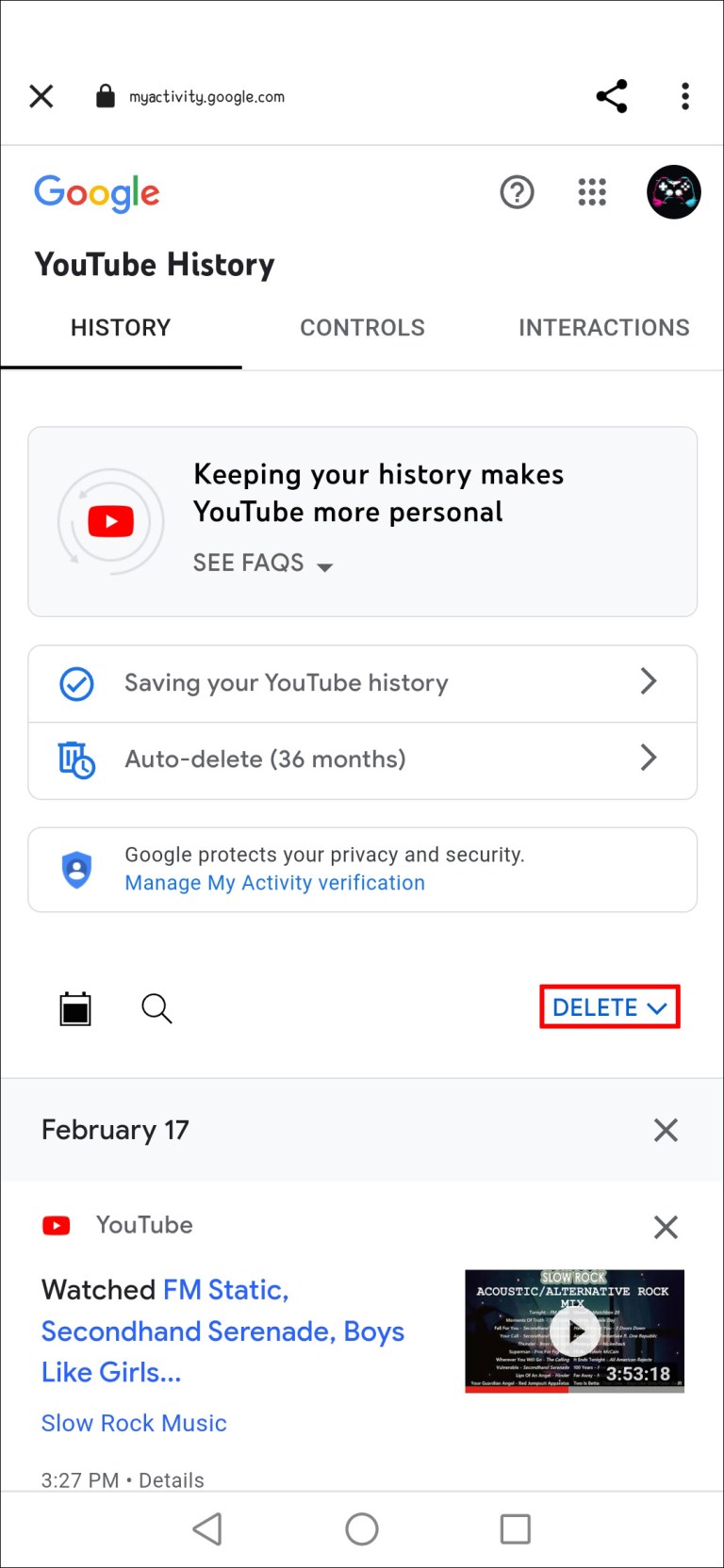The height and width of the screenshot is (1568, 724).
Task: Click the Google account profile avatar
Action: click(x=673, y=192)
